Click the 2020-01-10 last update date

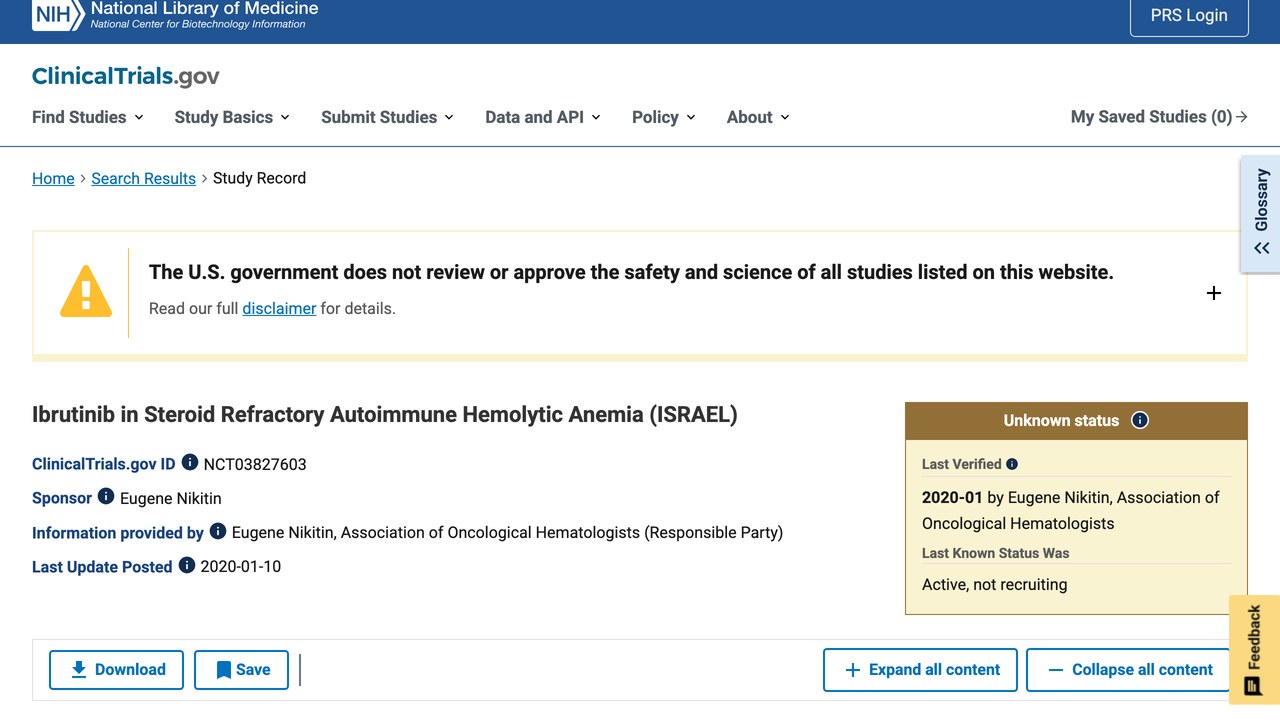[x=241, y=566]
